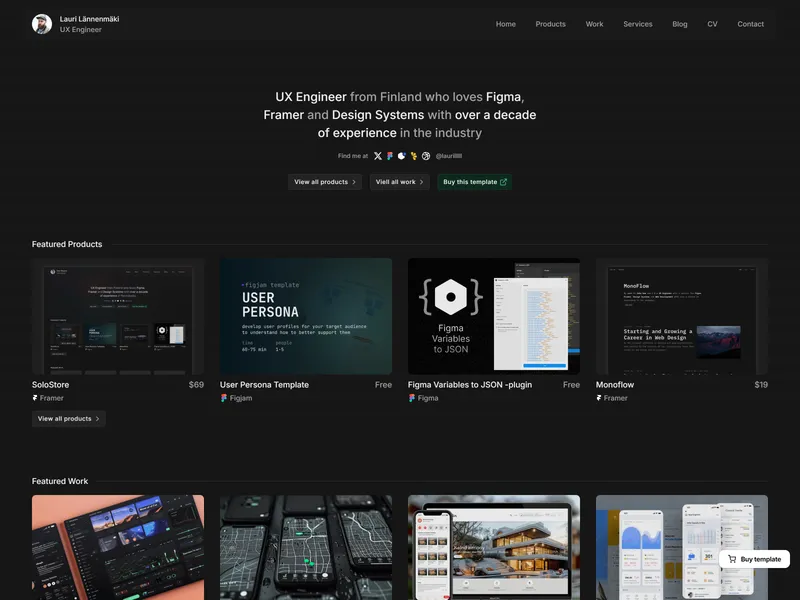Click the "$69" price of SoloStore
Screen dimensions: 800x600
pyautogui.click(x=196, y=385)
